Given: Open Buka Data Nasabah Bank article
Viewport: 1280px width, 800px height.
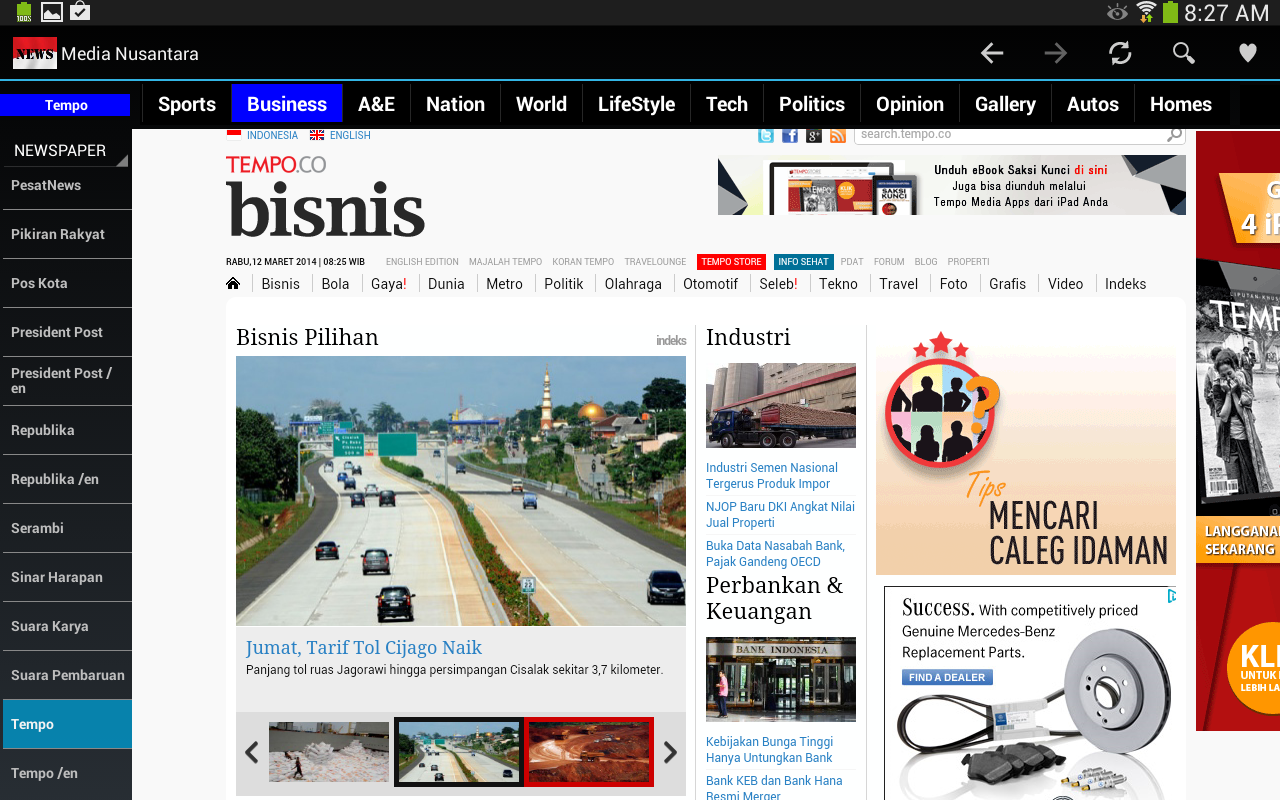Looking at the screenshot, I should tap(775, 553).
